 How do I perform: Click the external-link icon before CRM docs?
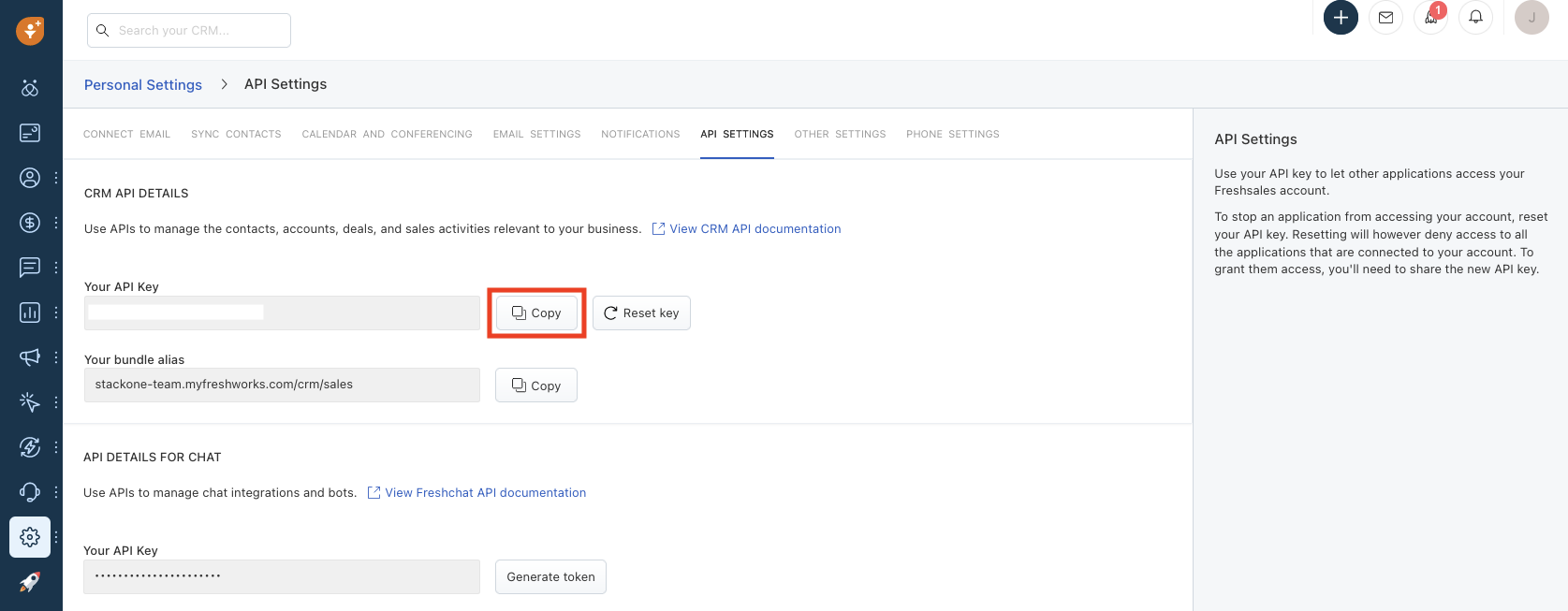pyautogui.click(x=658, y=229)
